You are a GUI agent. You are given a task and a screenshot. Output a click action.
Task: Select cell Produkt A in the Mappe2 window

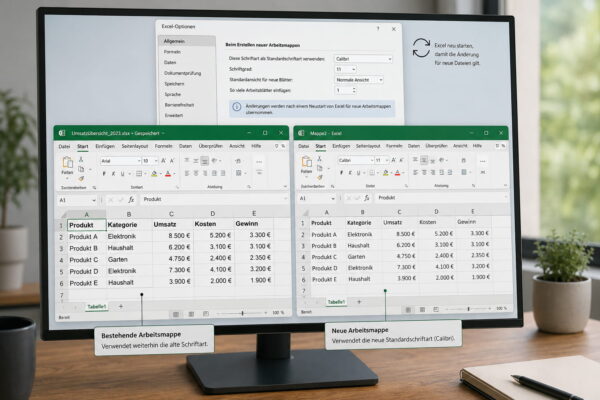[324, 235]
